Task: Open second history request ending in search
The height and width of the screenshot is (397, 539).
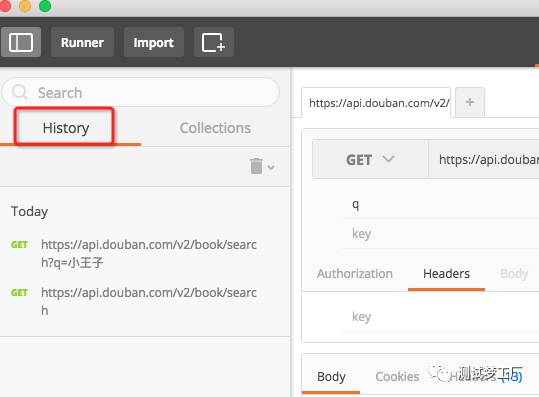Action: point(149,301)
